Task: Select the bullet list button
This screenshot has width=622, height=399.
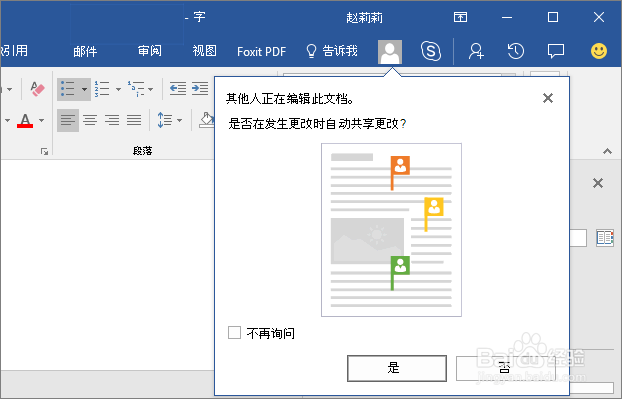Action: click(68, 89)
